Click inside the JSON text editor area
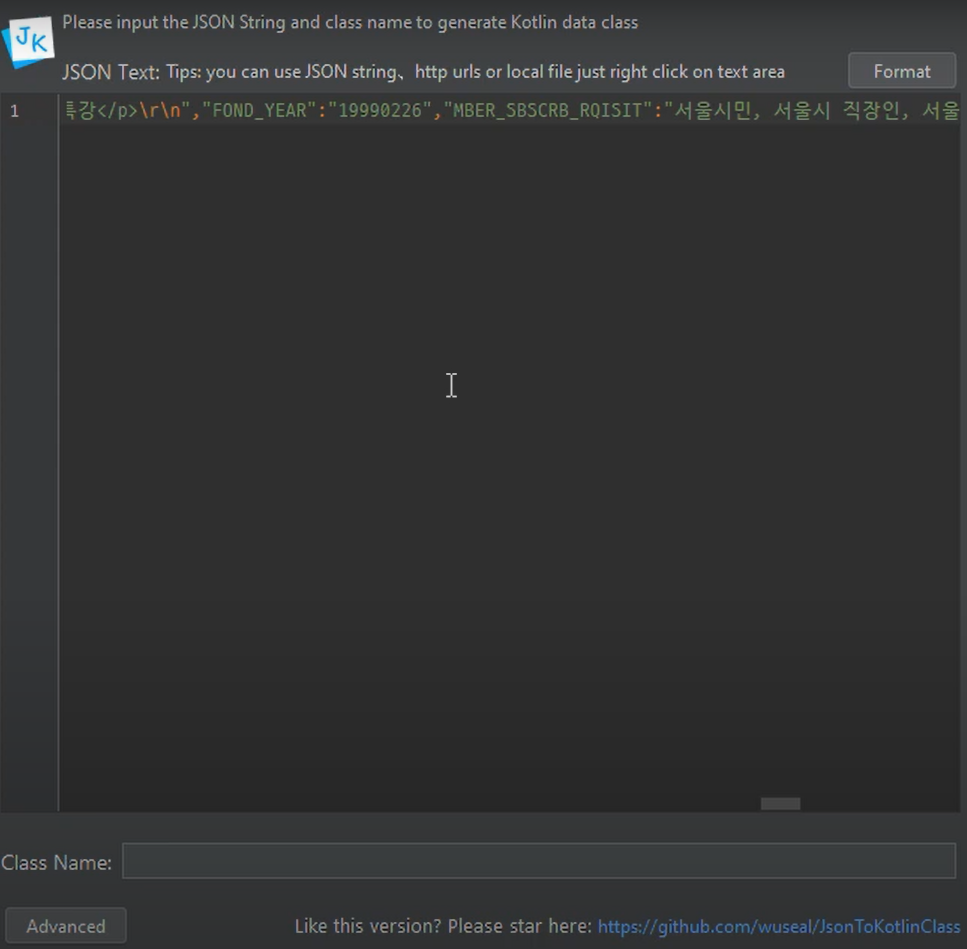The width and height of the screenshot is (967, 949). pyautogui.click(x=509, y=453)
